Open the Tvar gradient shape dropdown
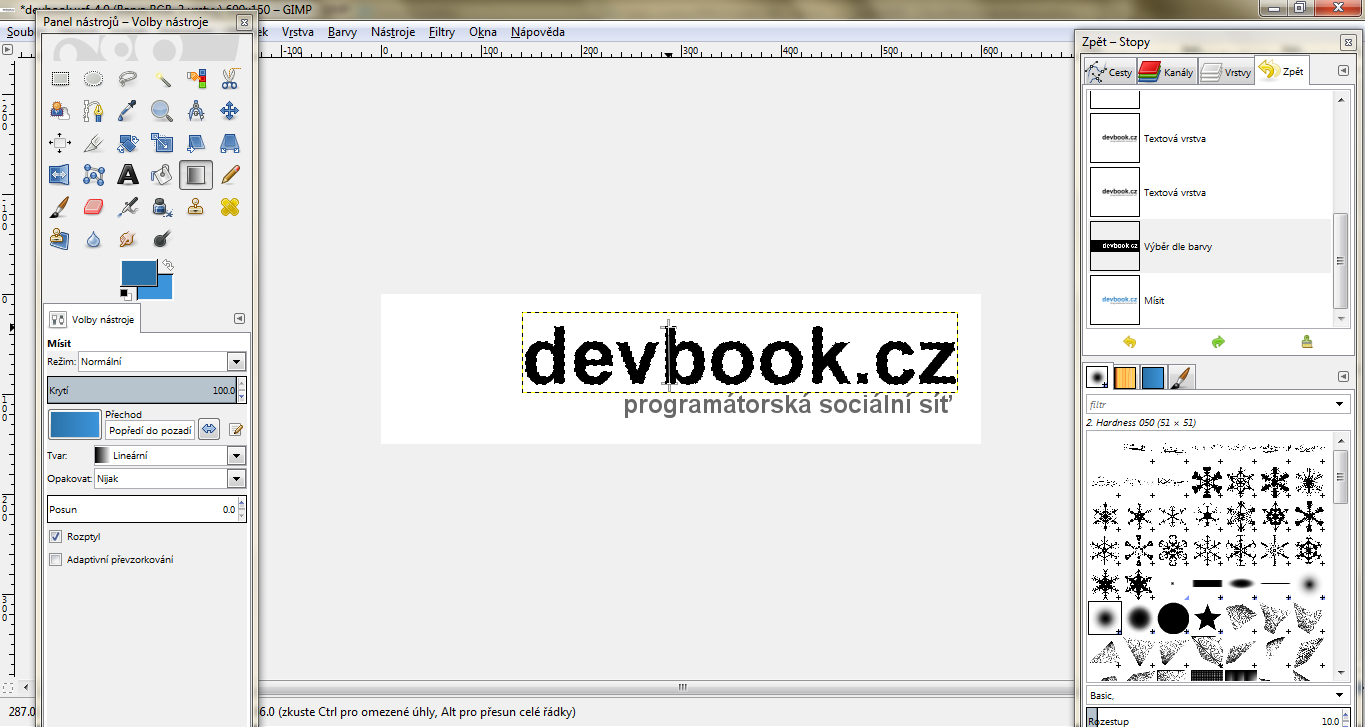1365x727 pixels. click(236, 455)
